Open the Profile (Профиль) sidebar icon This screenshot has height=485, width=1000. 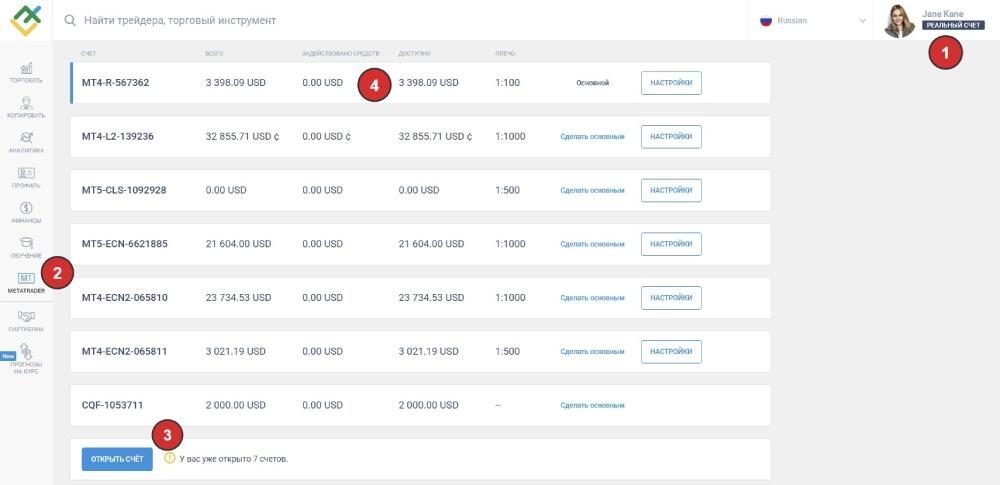(26, 173)
